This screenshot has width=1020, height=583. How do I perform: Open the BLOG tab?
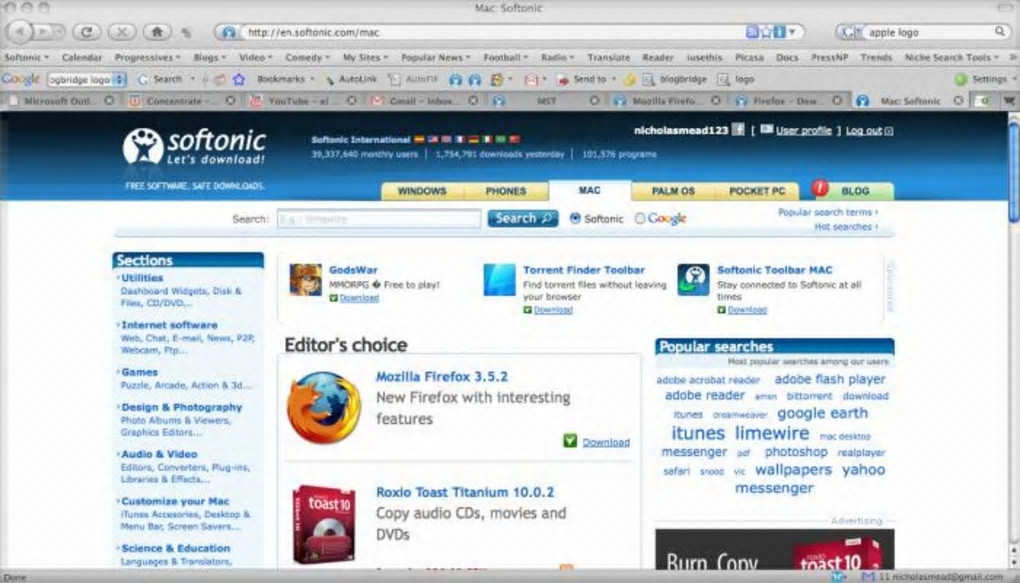[x=854, y=191]
